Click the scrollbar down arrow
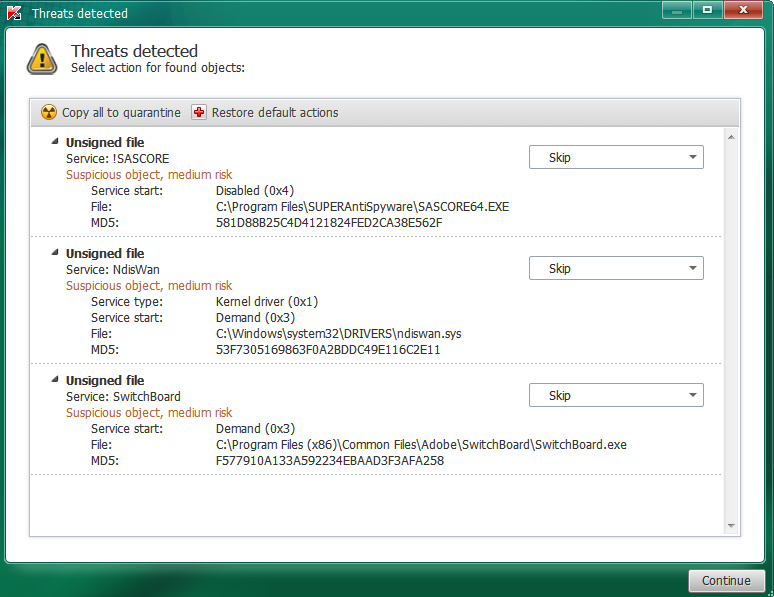The width and height of the screenshot is (774, 597). click(x=732, y=526)
